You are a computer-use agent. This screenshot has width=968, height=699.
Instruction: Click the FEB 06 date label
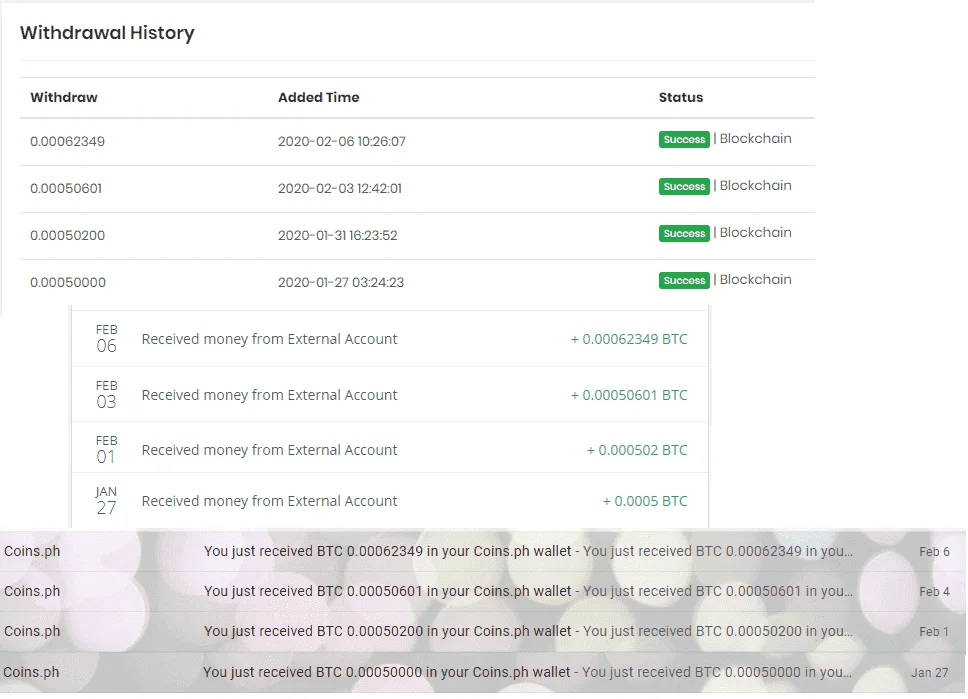click(106, 339)
